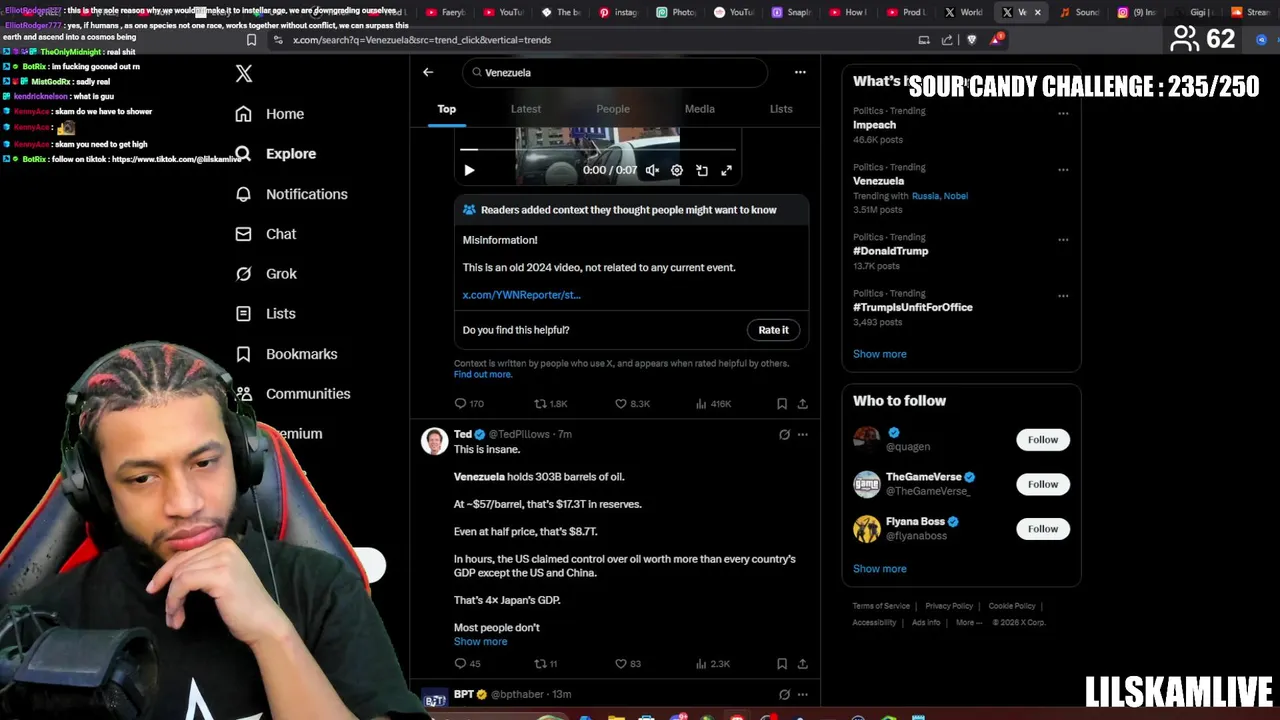Open Ted's profile avatar
This screenshot has width=1280, height=720.
tap(435, 441)
